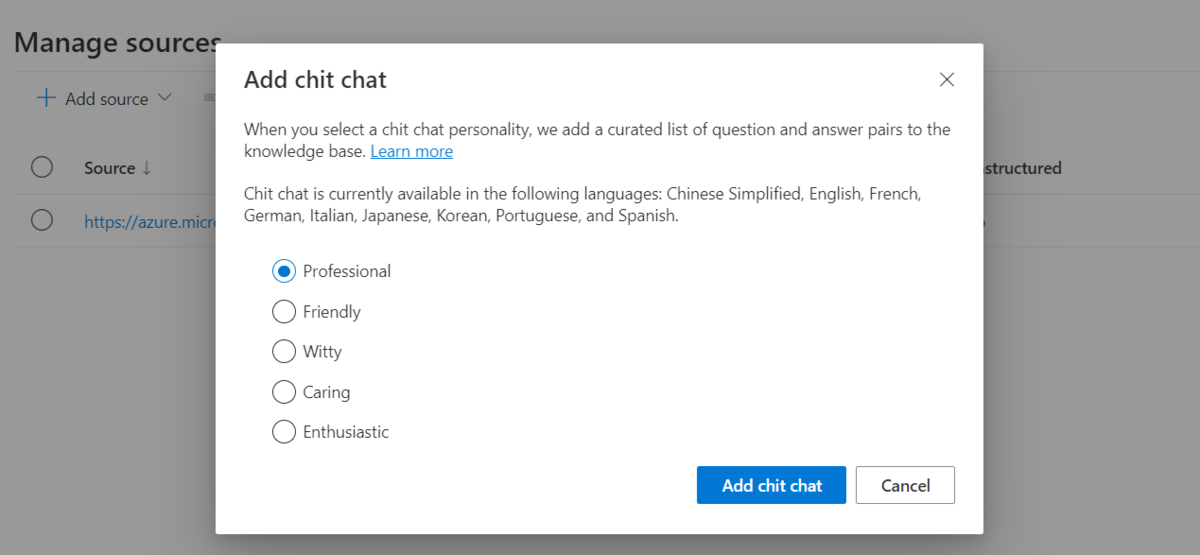Open the https://azure.micro source link
Viewport: 1200px width, 555px height.
click(150, 222)
